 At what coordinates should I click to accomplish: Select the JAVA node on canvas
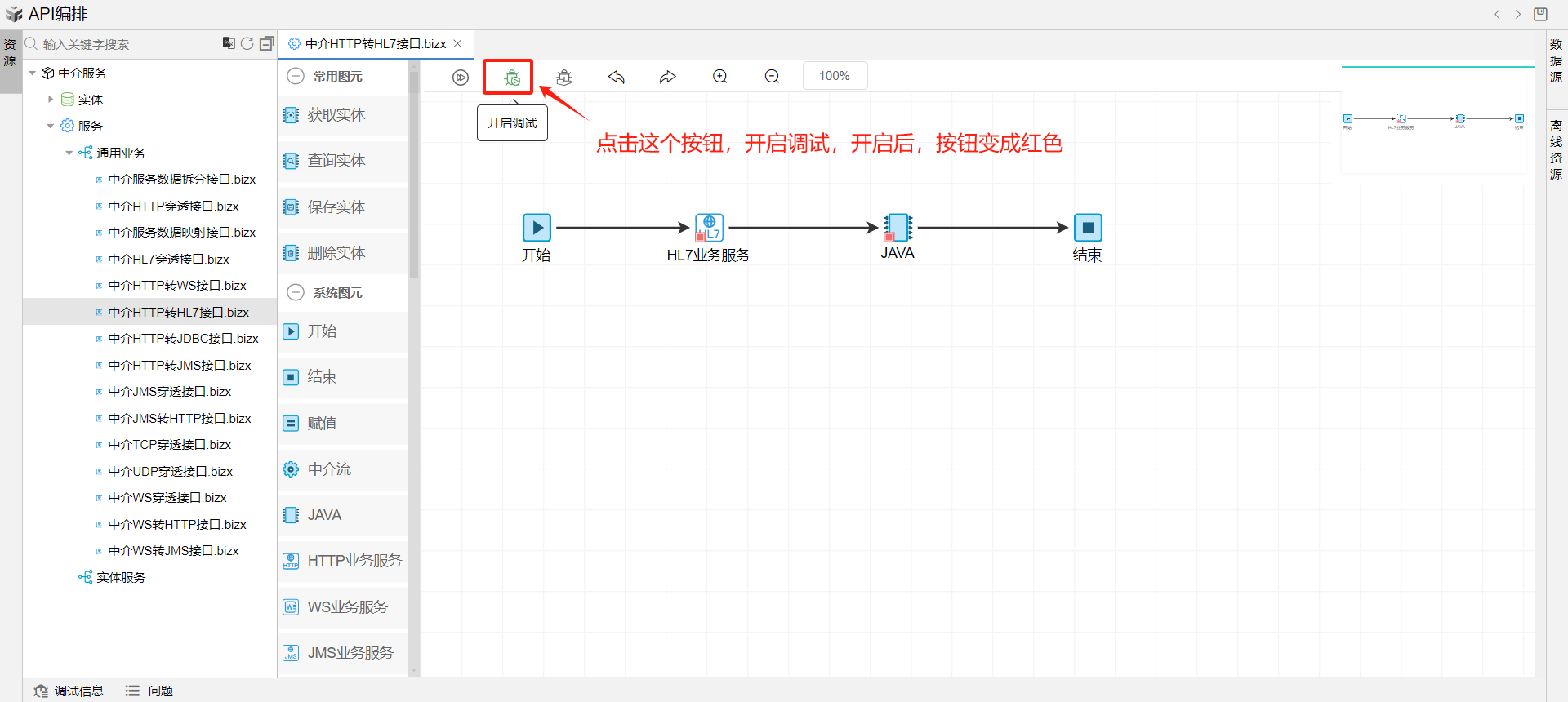click(x=898, y=228)
